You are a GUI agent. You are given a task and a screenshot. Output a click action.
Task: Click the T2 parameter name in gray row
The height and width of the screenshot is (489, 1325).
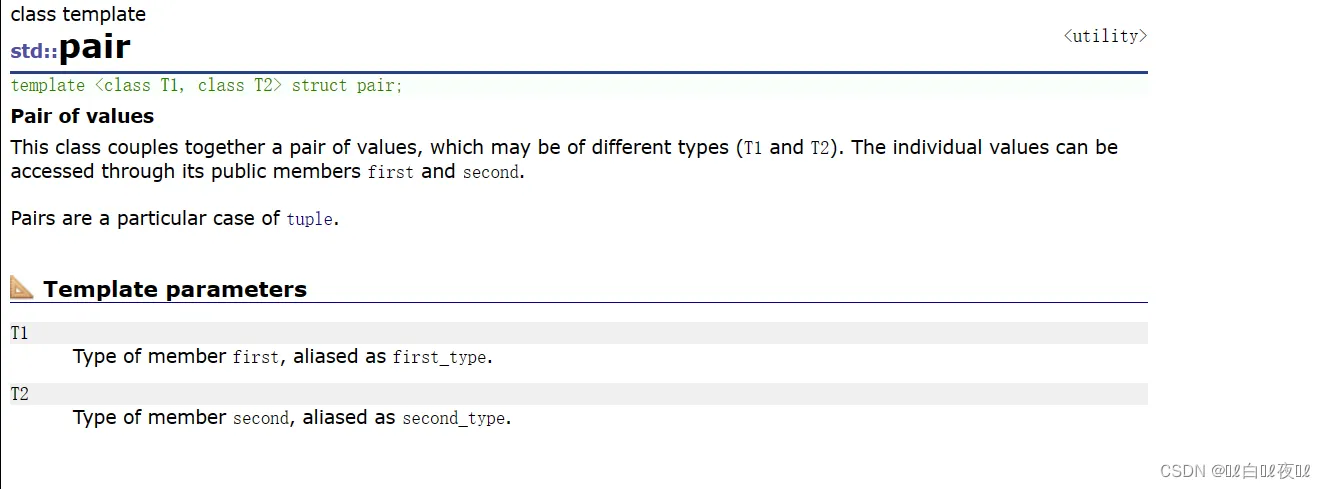tap(20, 395)
